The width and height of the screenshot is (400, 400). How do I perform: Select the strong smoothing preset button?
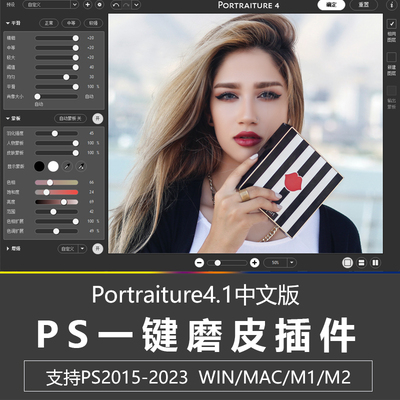coord(93,23)
